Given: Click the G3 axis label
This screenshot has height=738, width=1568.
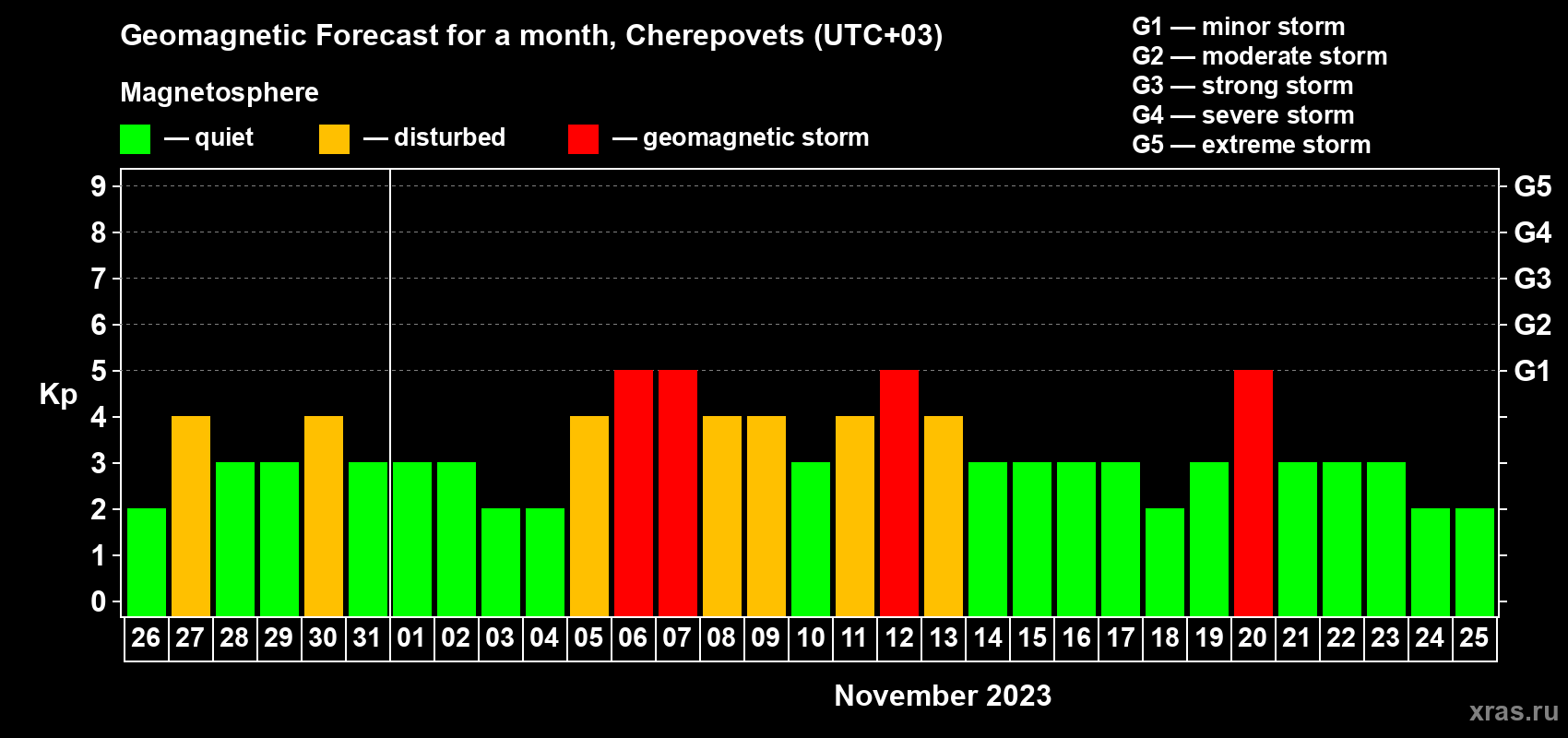Looking at the screenshot, I should click(x=1533, y=279).
